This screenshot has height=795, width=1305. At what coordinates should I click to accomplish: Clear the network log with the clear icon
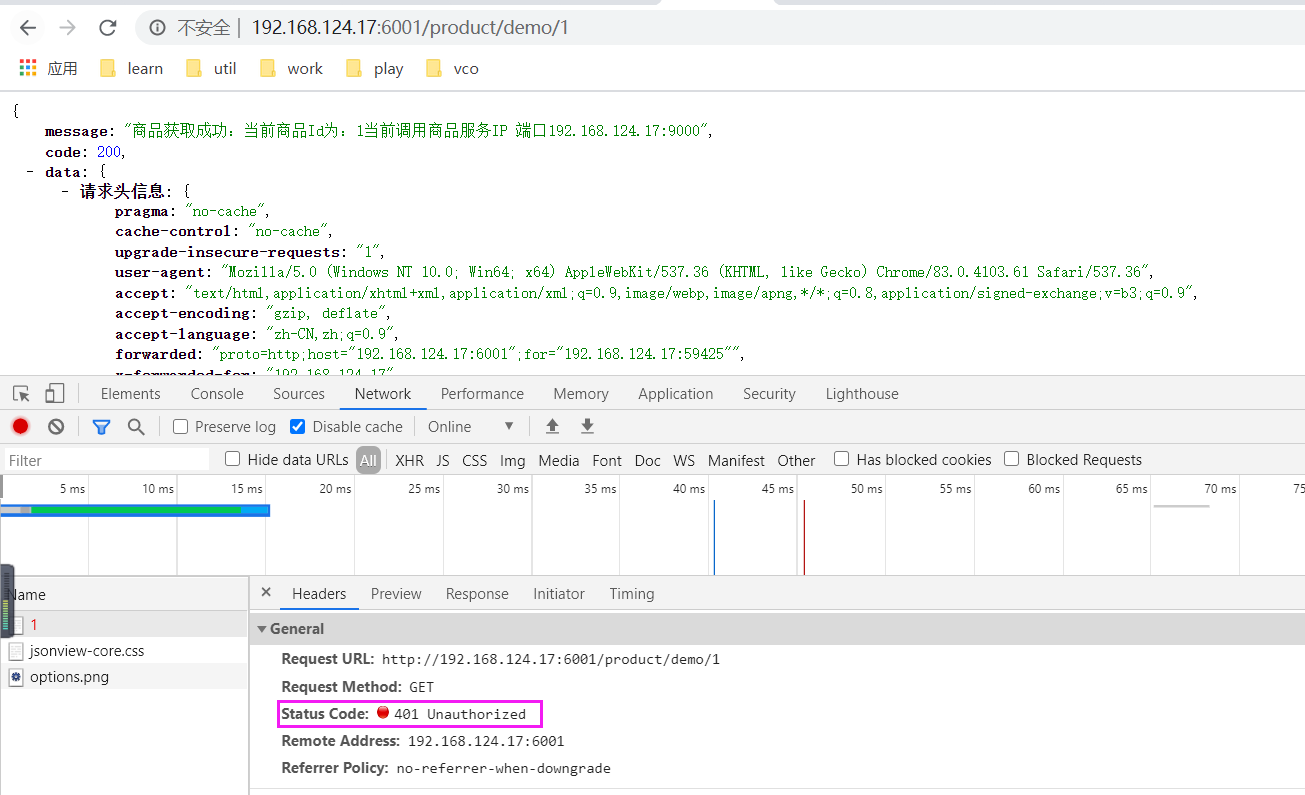click(56, 426)
